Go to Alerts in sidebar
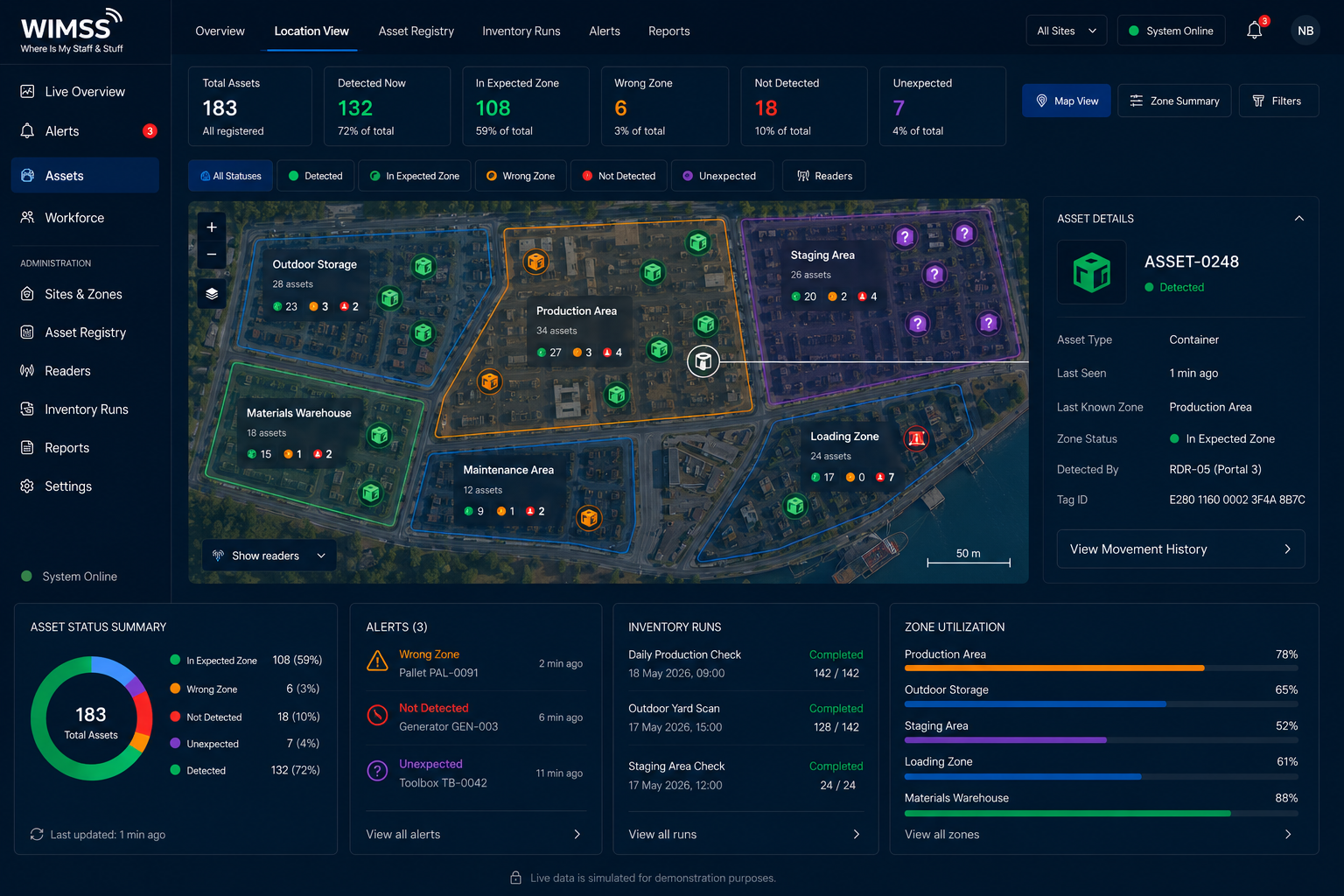Screen dimensions: 1344x896 pyautogui.click(x=85, y=131)
